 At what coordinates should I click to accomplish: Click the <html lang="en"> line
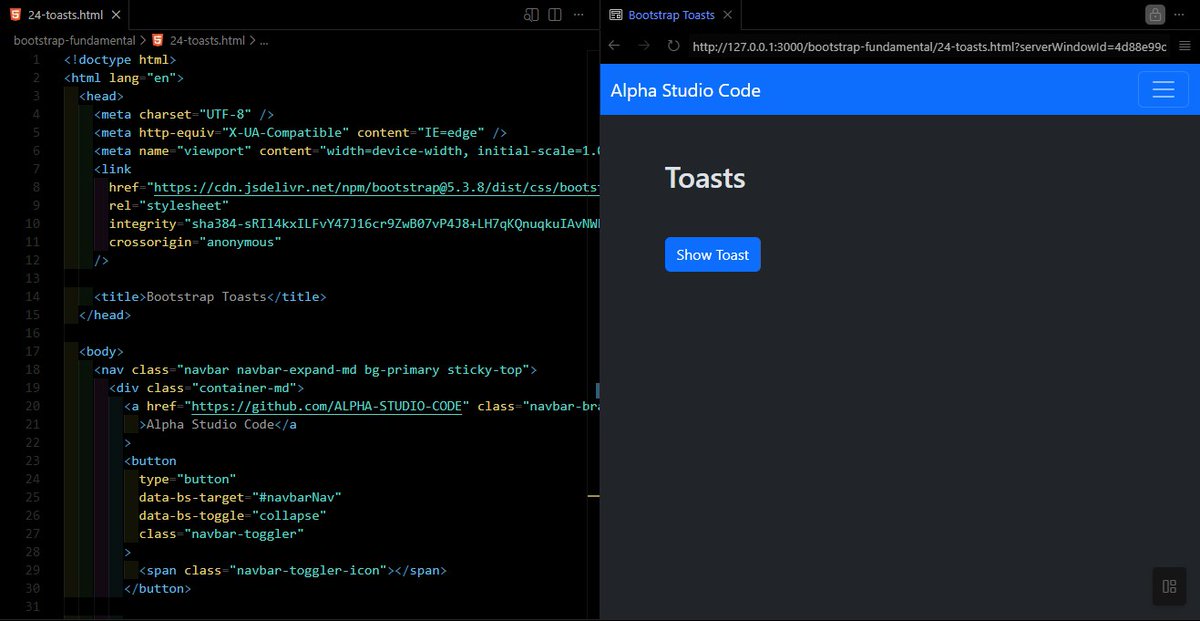click(124, 77)
